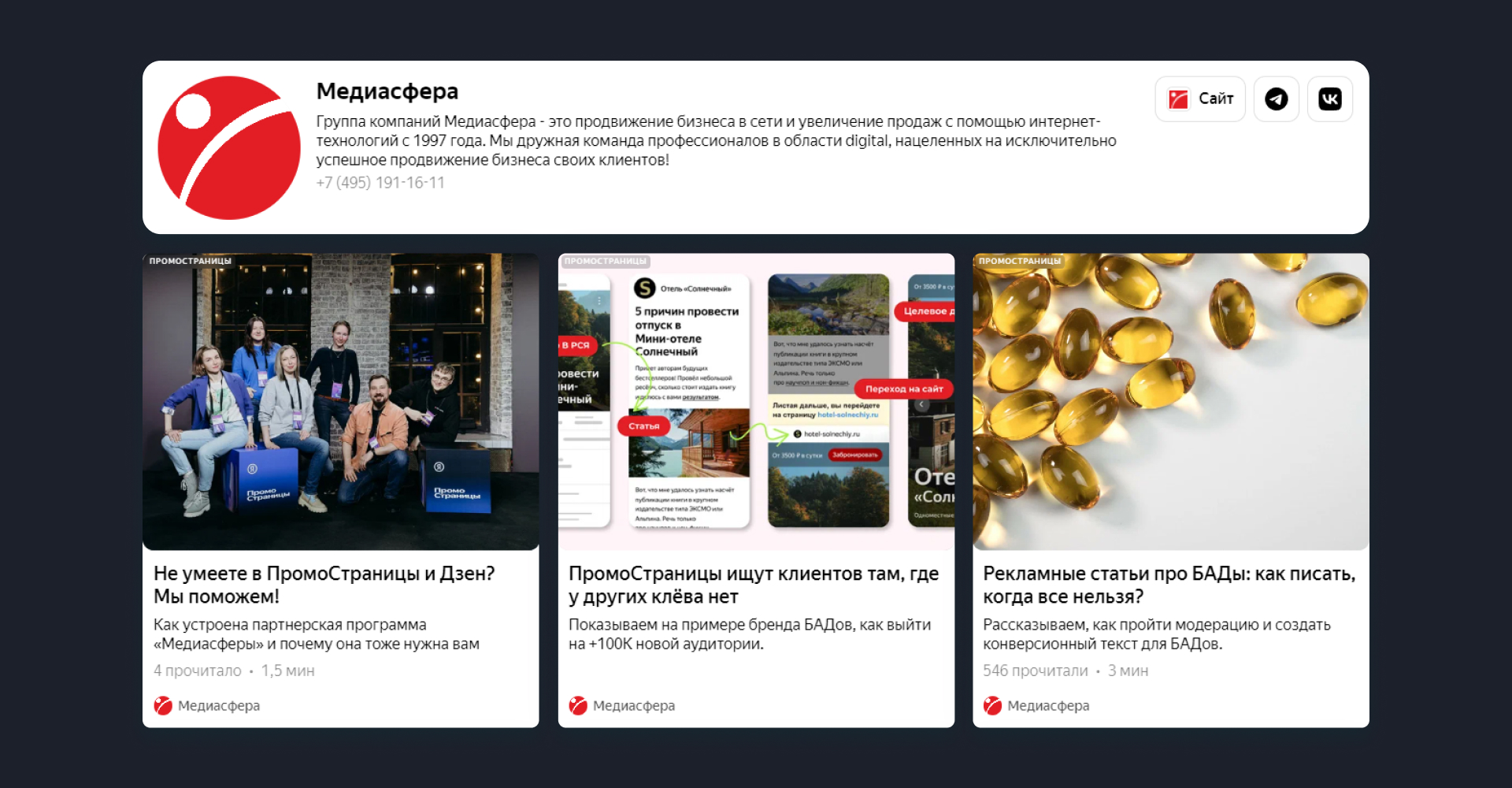
Task: Click description about passing moderation for БАДы
Action: (x=1157, y=634)
